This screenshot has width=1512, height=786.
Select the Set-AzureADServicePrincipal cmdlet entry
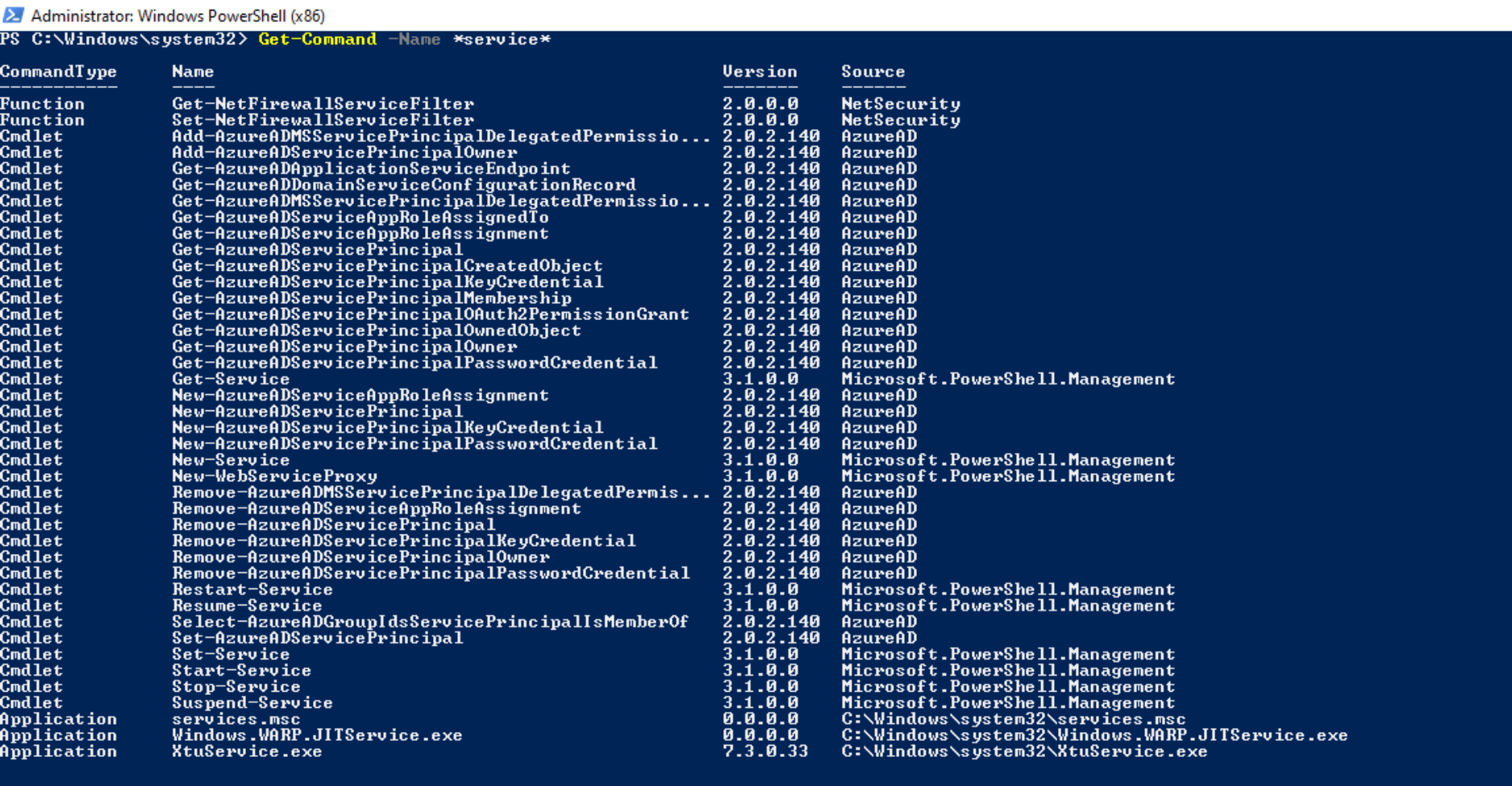point(318,638)
